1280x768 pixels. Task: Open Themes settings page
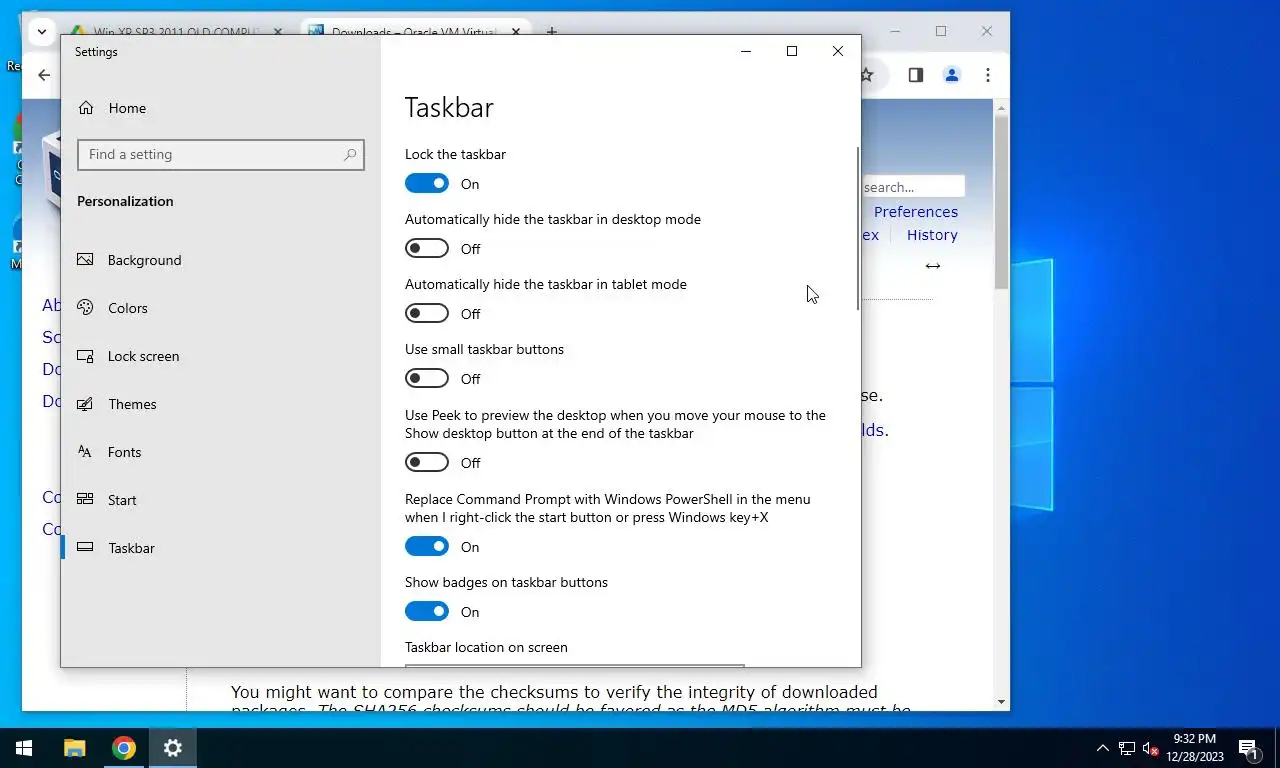tap(132, 404)
